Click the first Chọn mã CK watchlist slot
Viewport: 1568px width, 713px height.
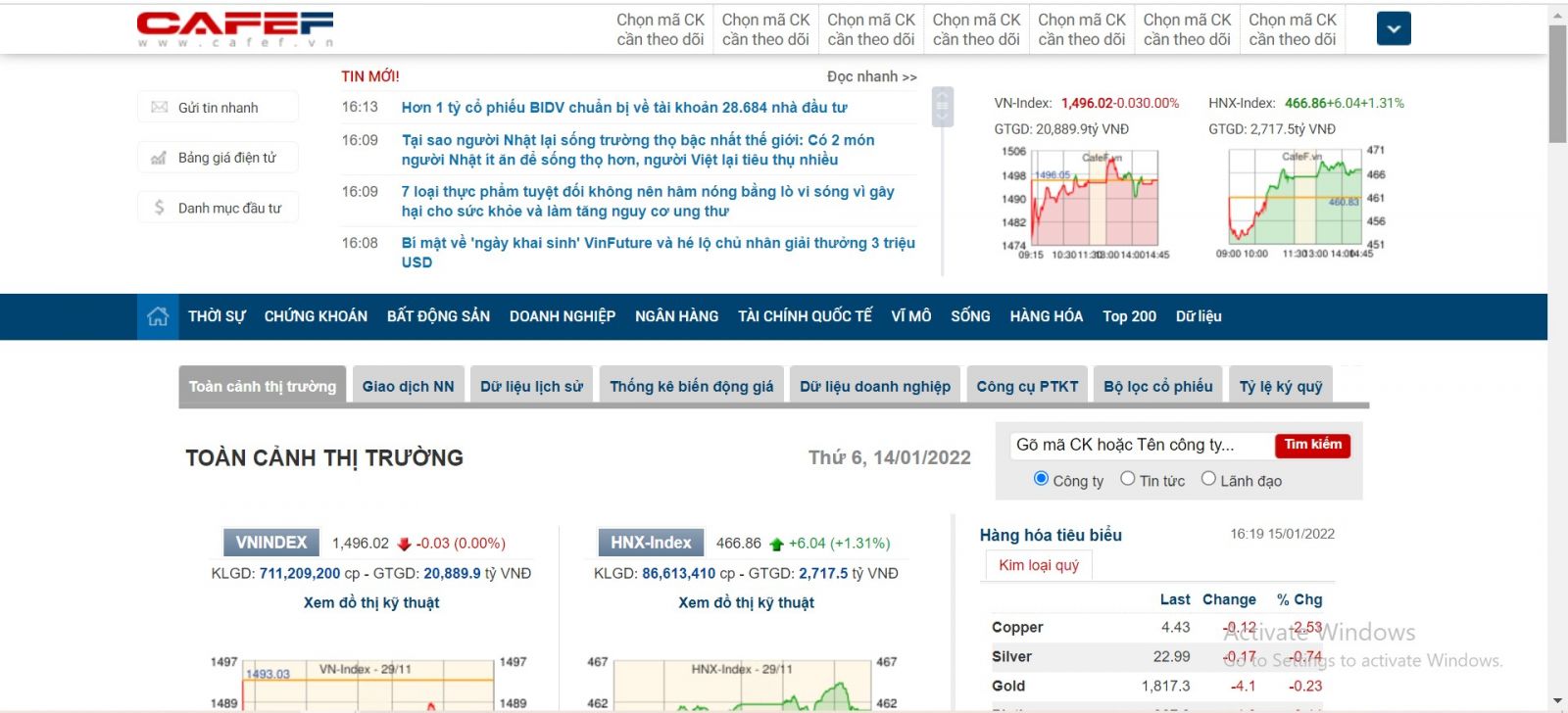click(x=661, y=29)
